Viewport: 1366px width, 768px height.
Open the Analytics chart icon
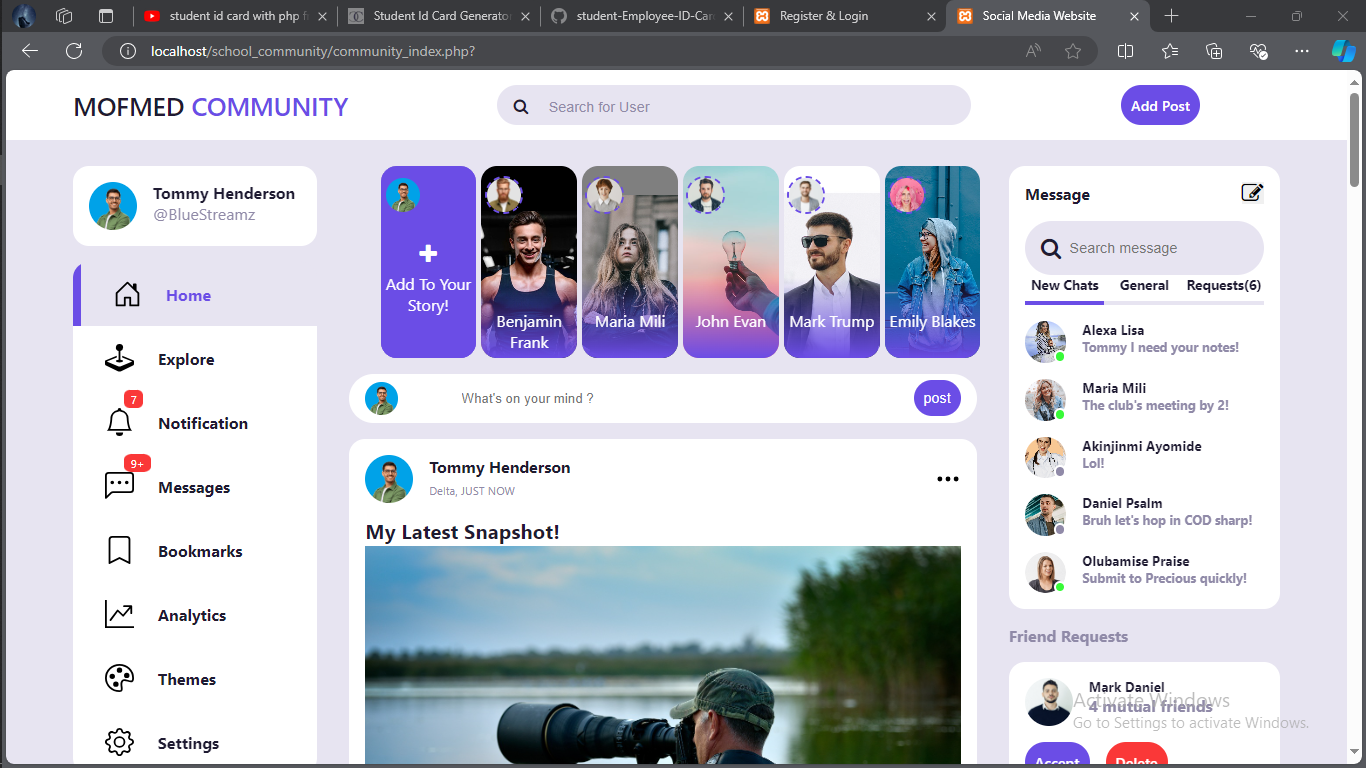[x=119, y=614]
